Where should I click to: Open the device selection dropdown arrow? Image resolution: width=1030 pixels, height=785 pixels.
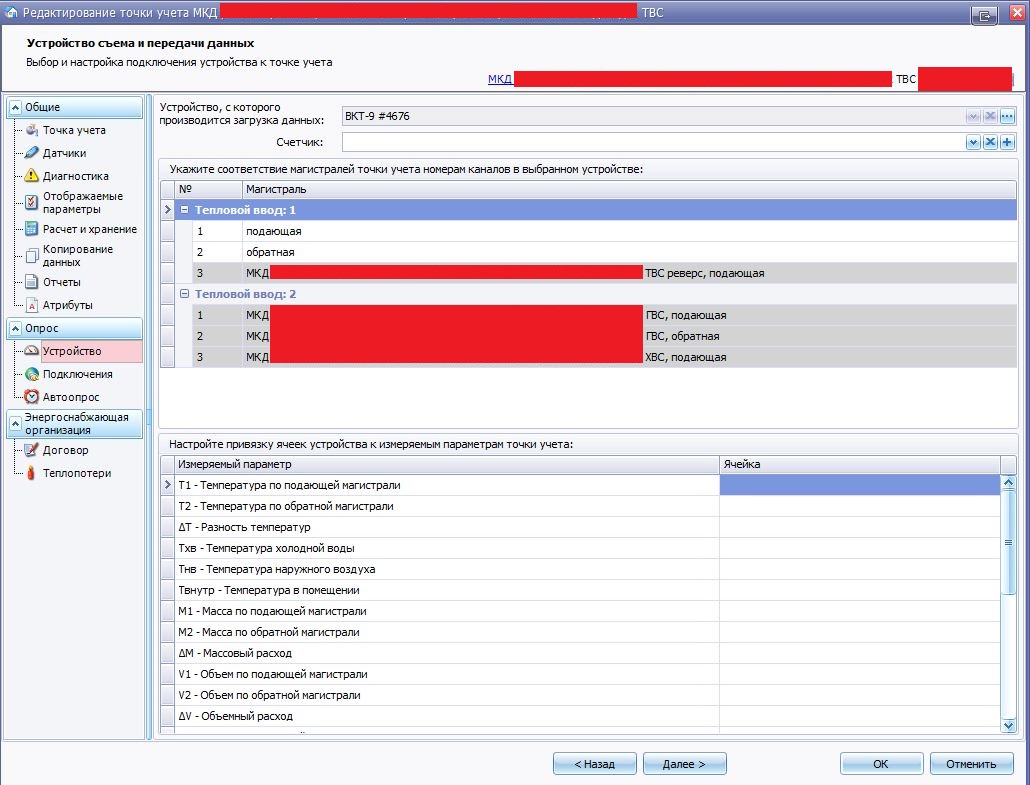(973, 116)
